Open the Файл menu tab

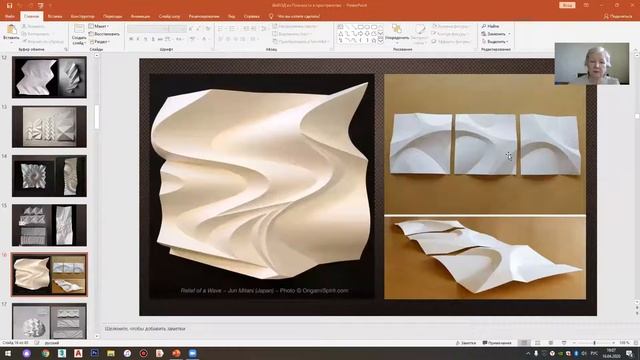tap(10, 16)
